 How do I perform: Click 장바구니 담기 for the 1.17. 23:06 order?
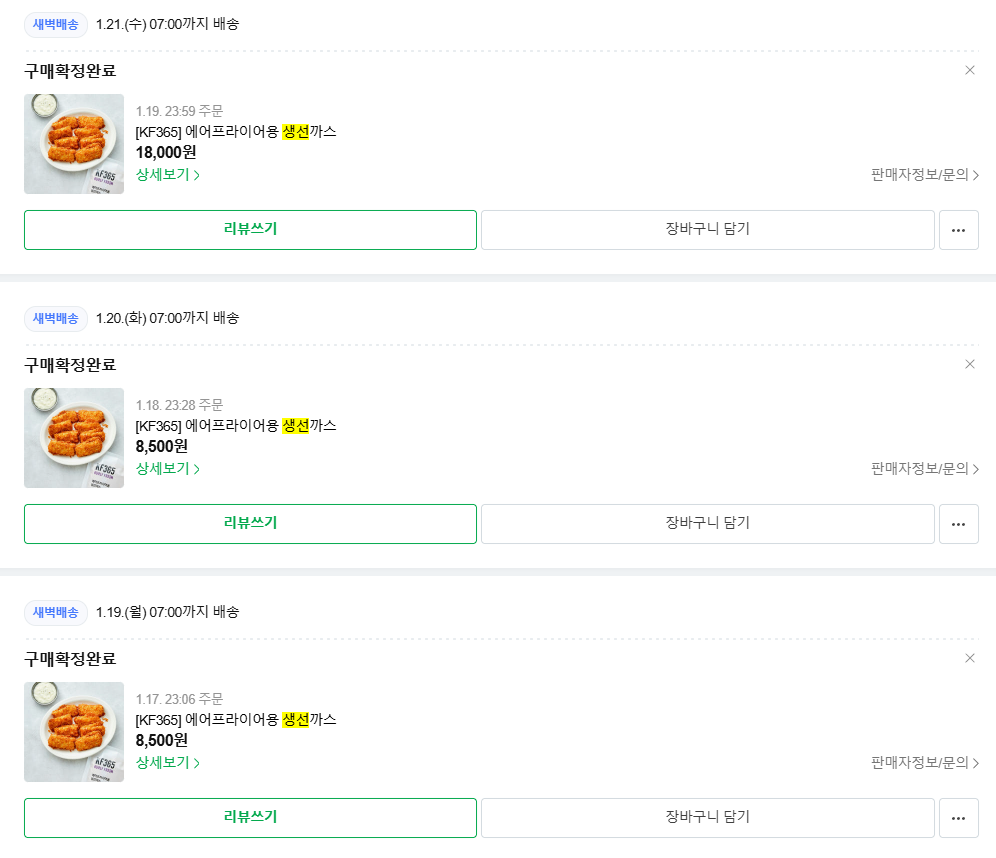click(707, 818)
